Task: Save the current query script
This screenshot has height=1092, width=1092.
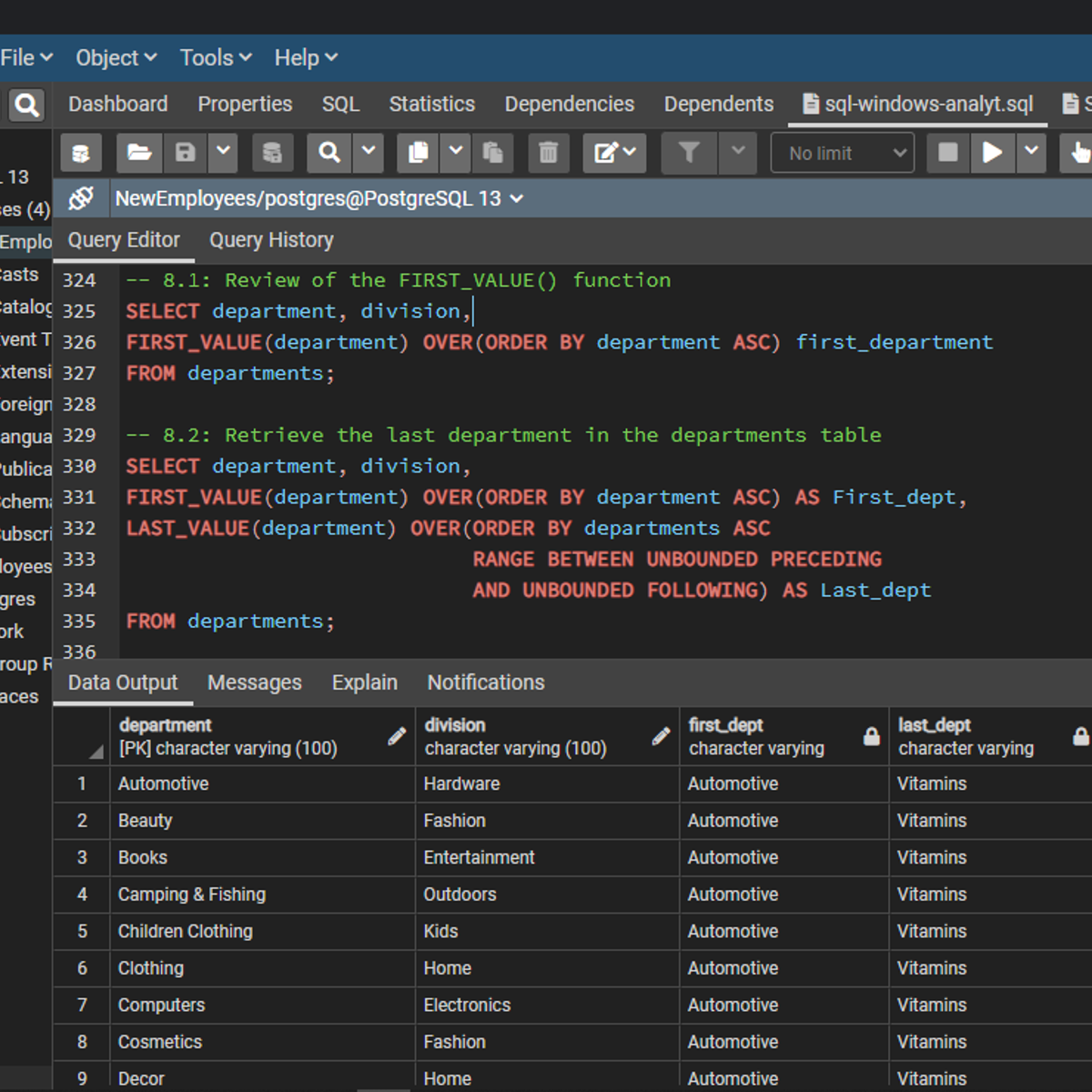Action: (186, 153)
